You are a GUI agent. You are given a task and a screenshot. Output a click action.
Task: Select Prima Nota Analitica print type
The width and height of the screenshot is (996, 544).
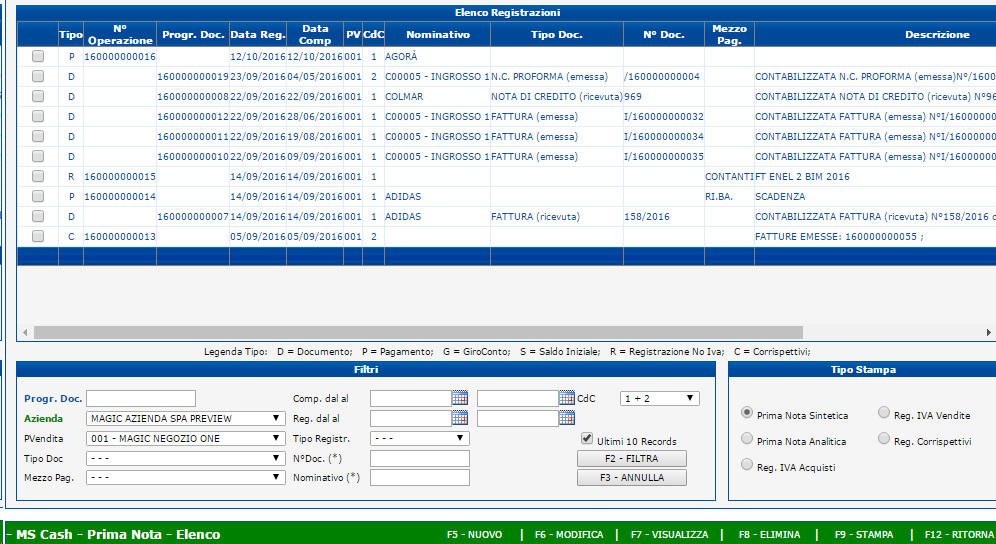(747, 439)
